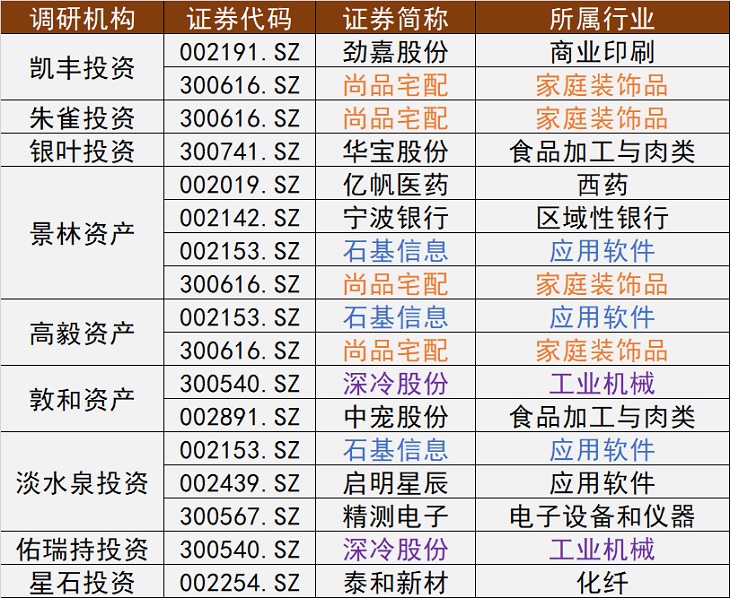
Task: Click the 华宝股份 stock name
Action: point(395,150)
